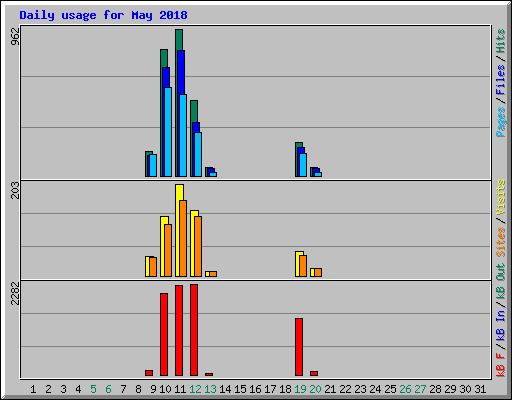Click the orange sites bar for day 12
Viewport: 512px width, 400px height.
[198, 246]
